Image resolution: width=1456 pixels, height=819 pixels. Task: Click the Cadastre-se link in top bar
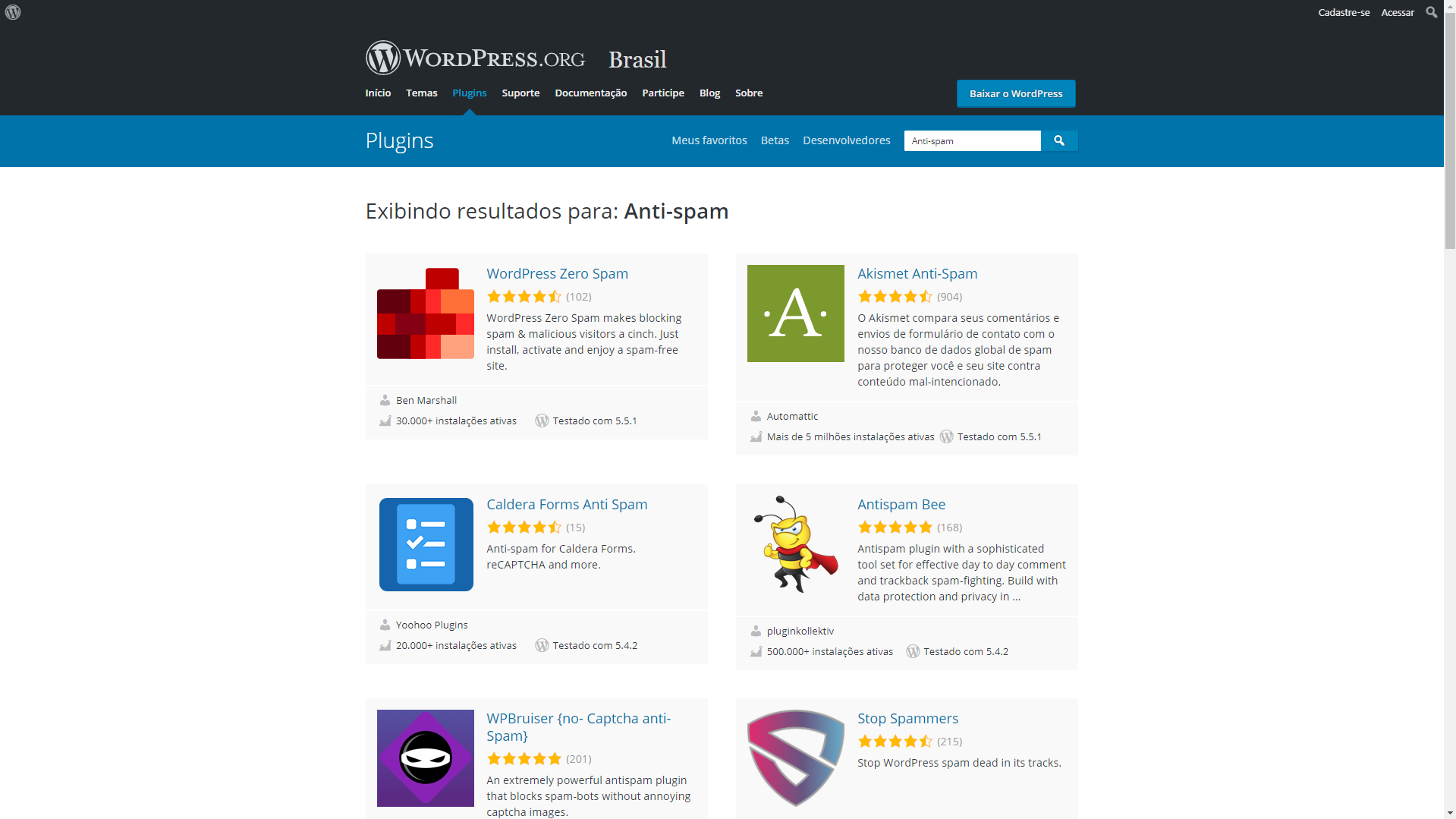coord(1344,12)
